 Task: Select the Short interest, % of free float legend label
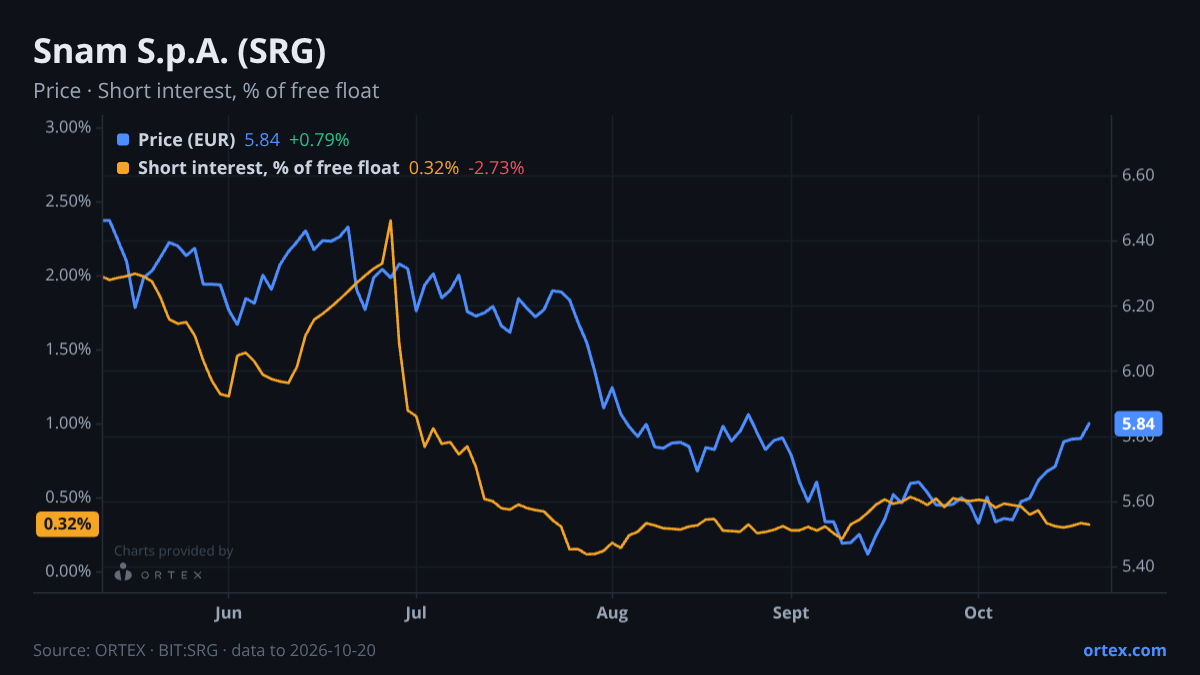[x=268, y=168]
